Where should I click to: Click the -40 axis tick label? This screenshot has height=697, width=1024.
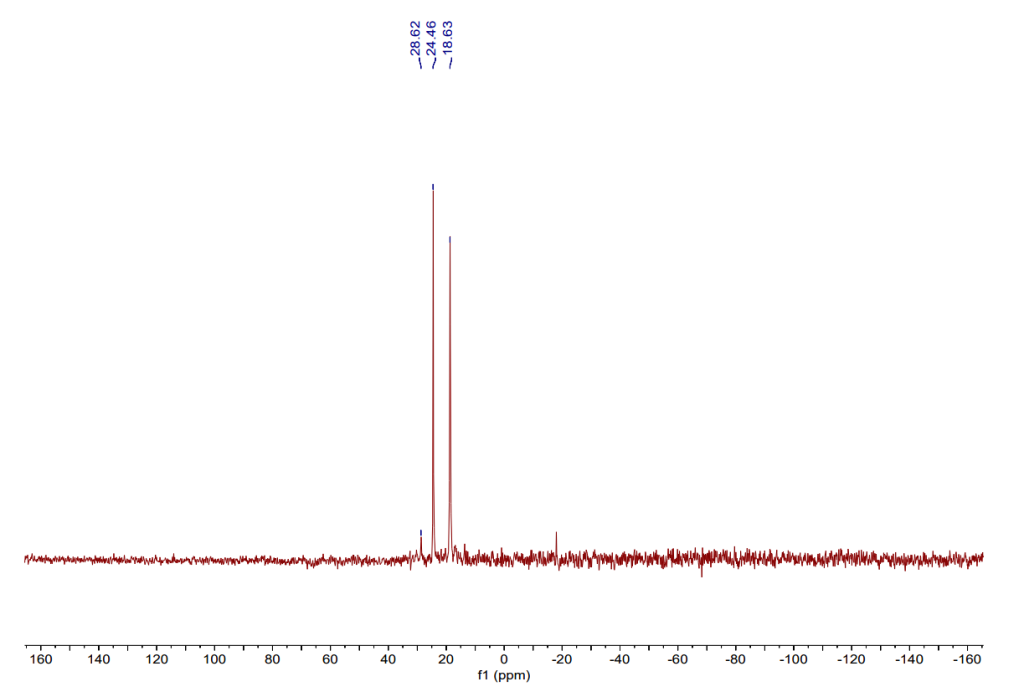pos(619,660)
